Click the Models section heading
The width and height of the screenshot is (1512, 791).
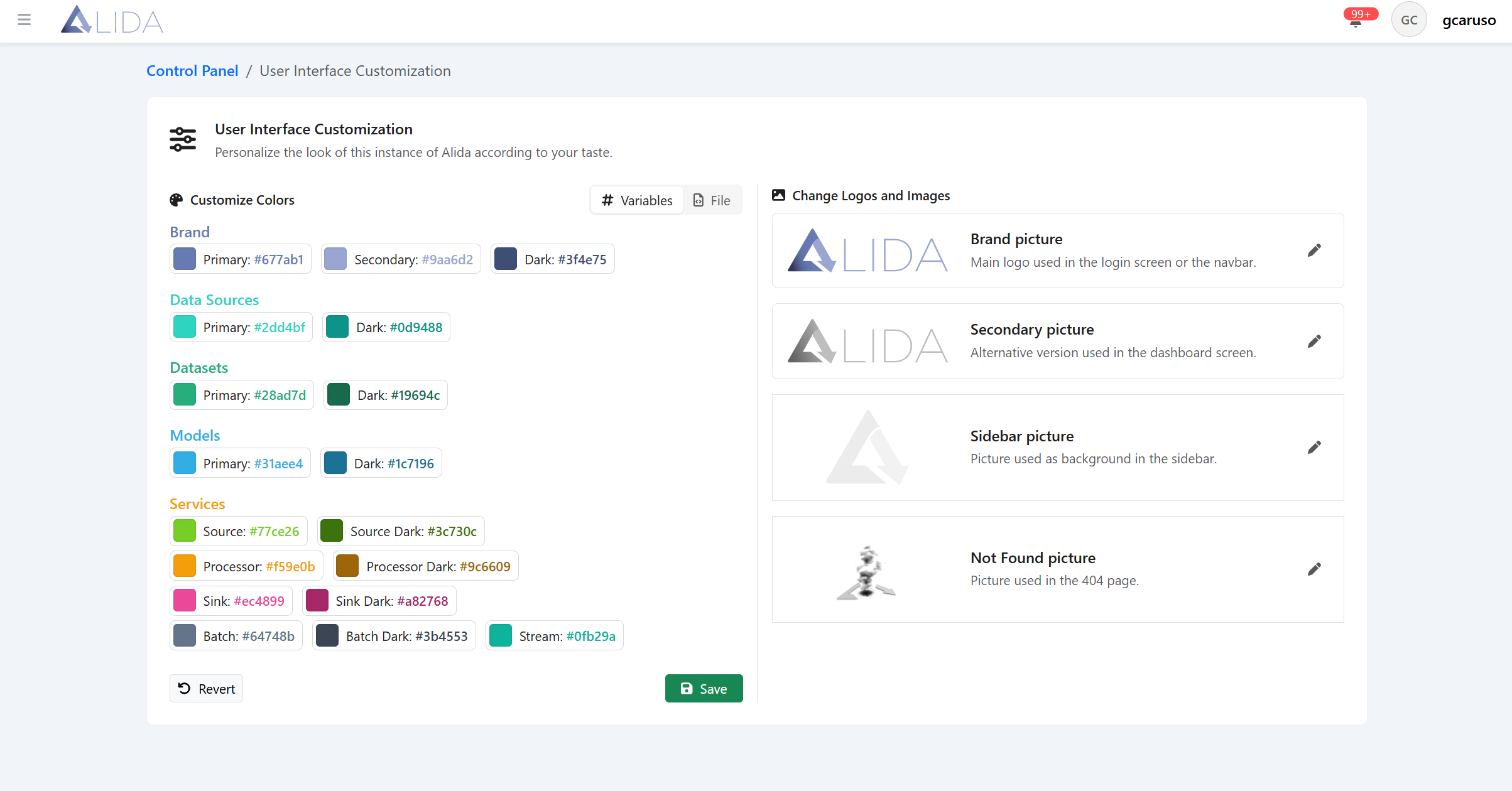[x=195, y=435]
